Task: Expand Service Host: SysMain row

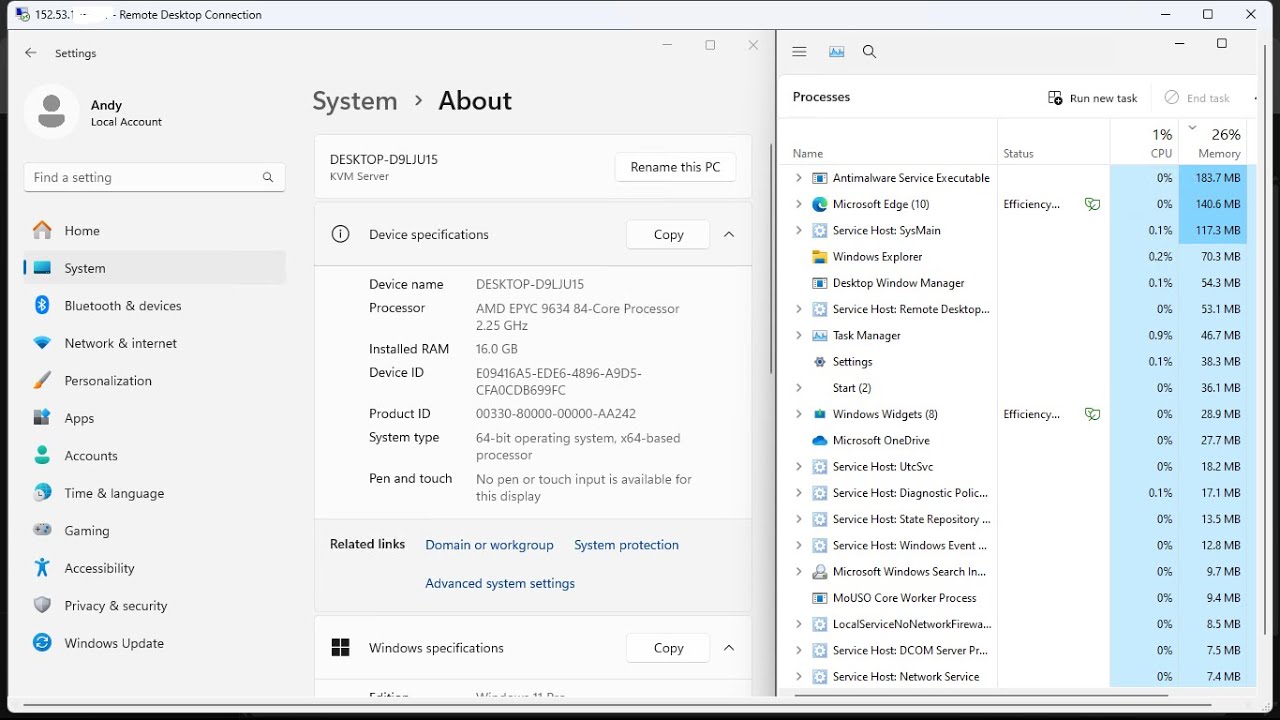Action: pyautogui.click(x=798, y=230)
